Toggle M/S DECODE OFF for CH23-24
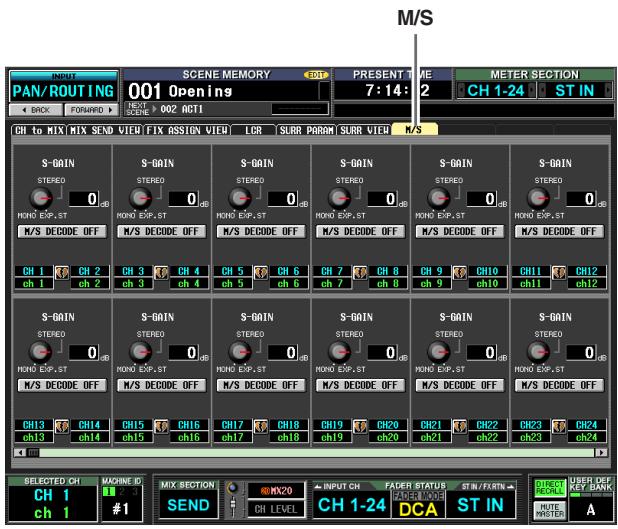Screen dimensions: 618x529 559,385
